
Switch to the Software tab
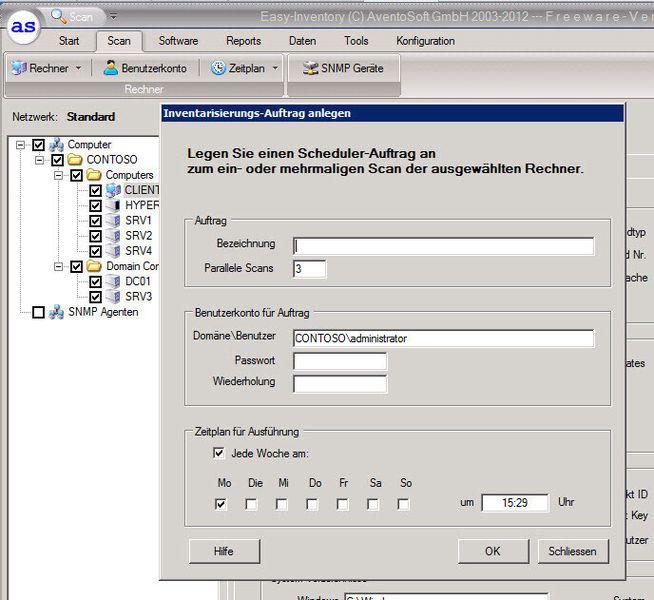click(178, 41)
